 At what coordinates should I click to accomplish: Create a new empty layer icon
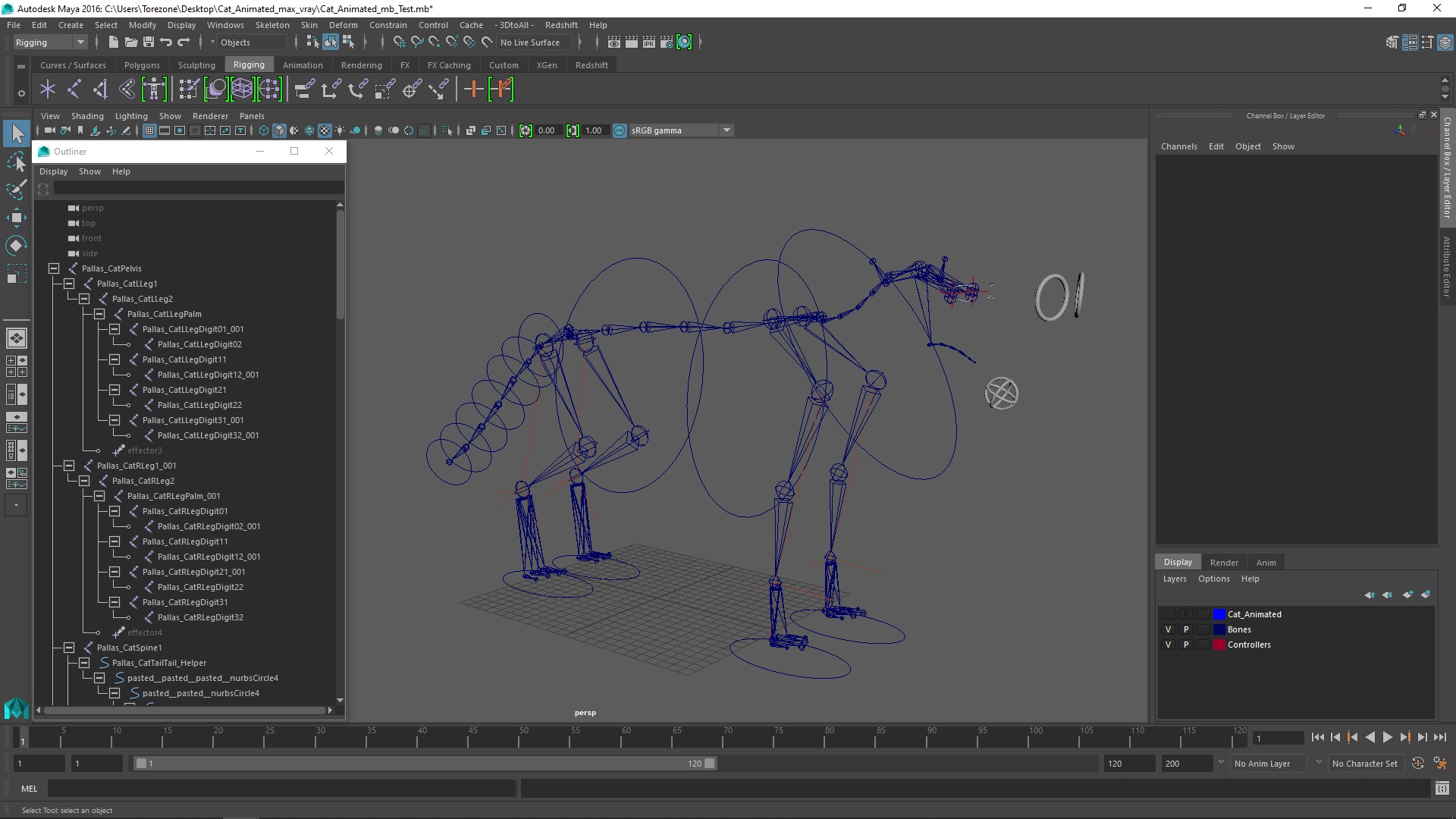point(1408,595)
